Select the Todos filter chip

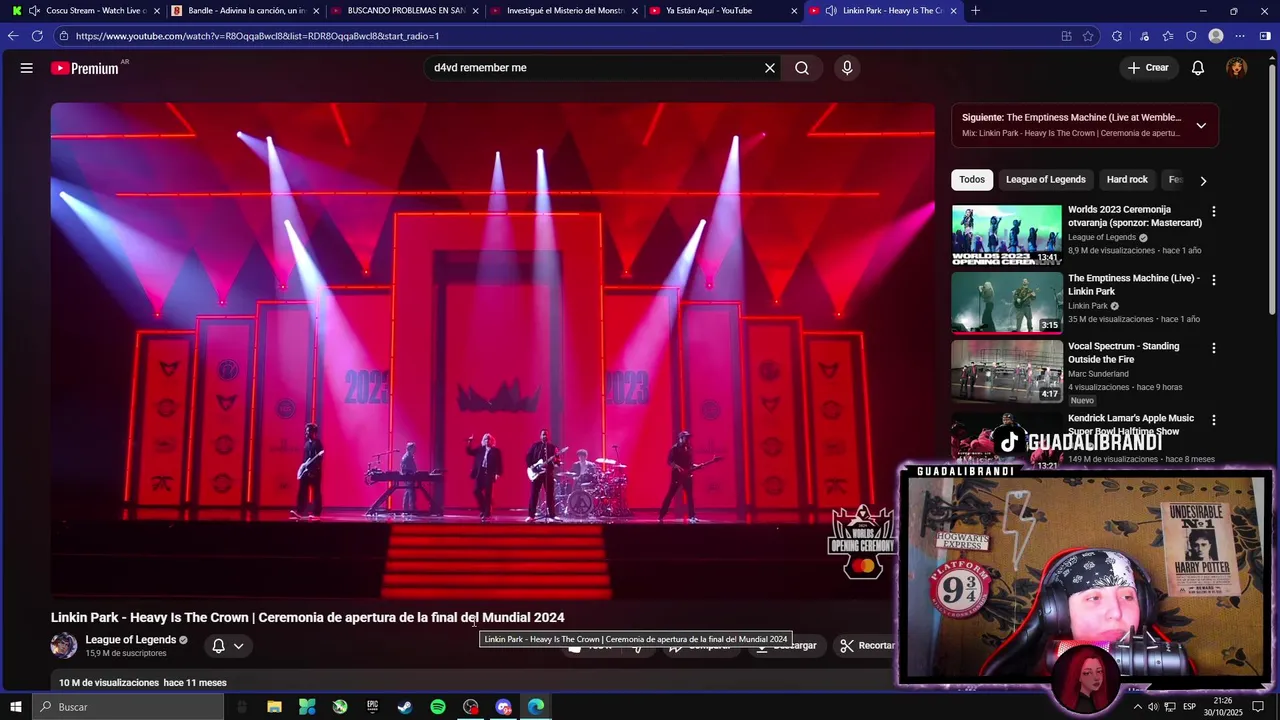coord(972,180)
